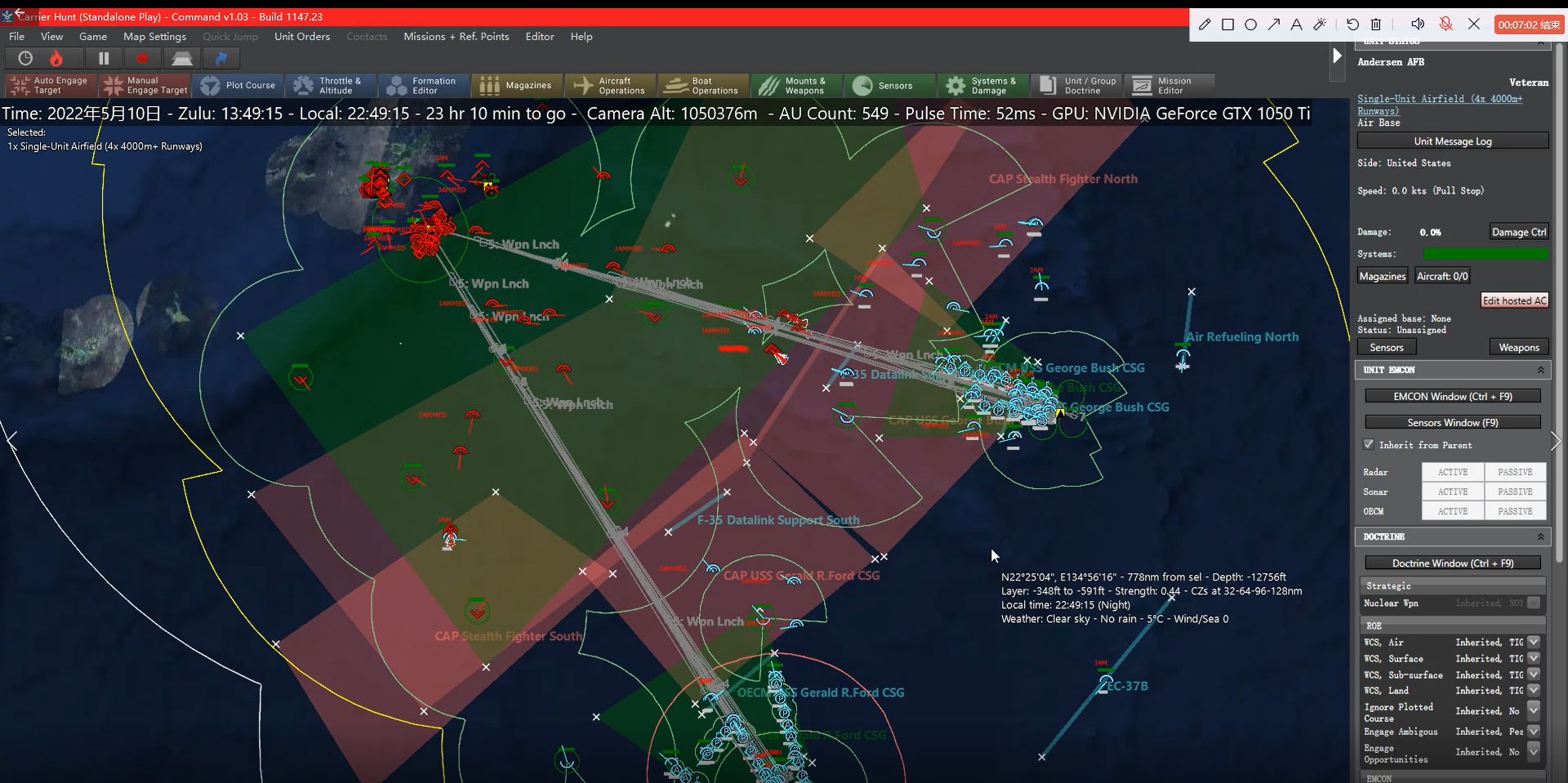Open Mounts & Weapons
Screen dimensions: 1568x783
point(798,85)
